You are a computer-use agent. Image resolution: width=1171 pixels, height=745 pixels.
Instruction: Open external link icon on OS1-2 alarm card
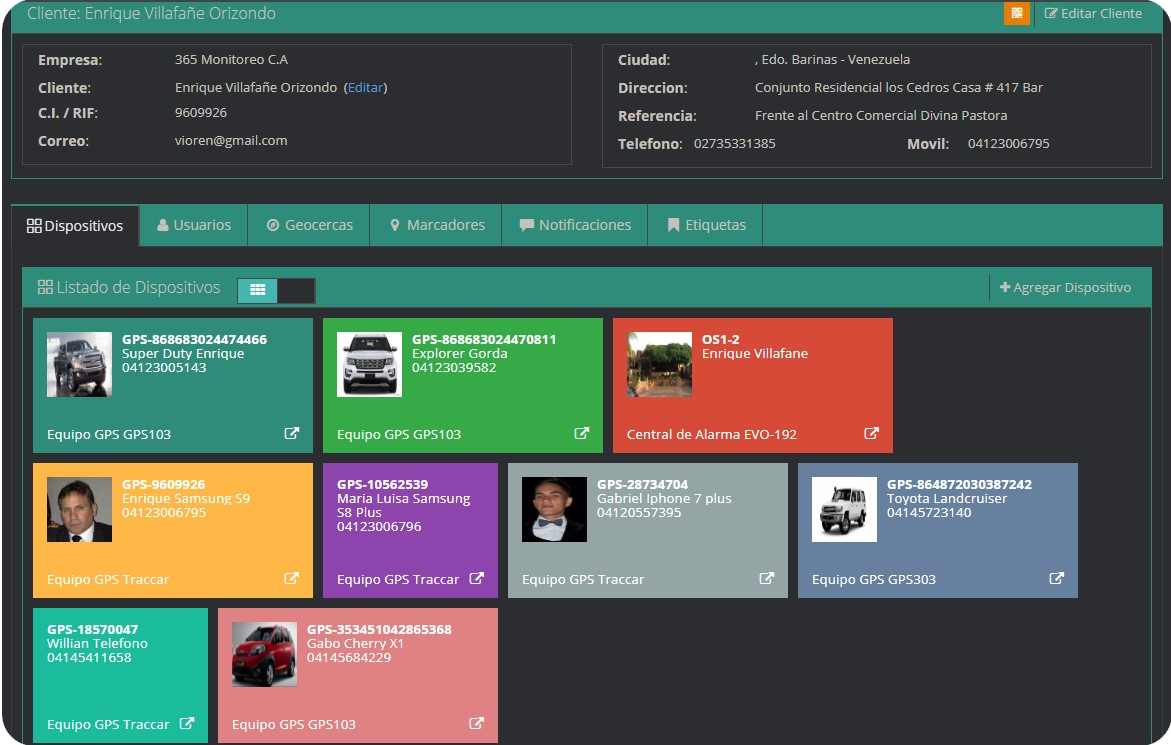[871, 434]
